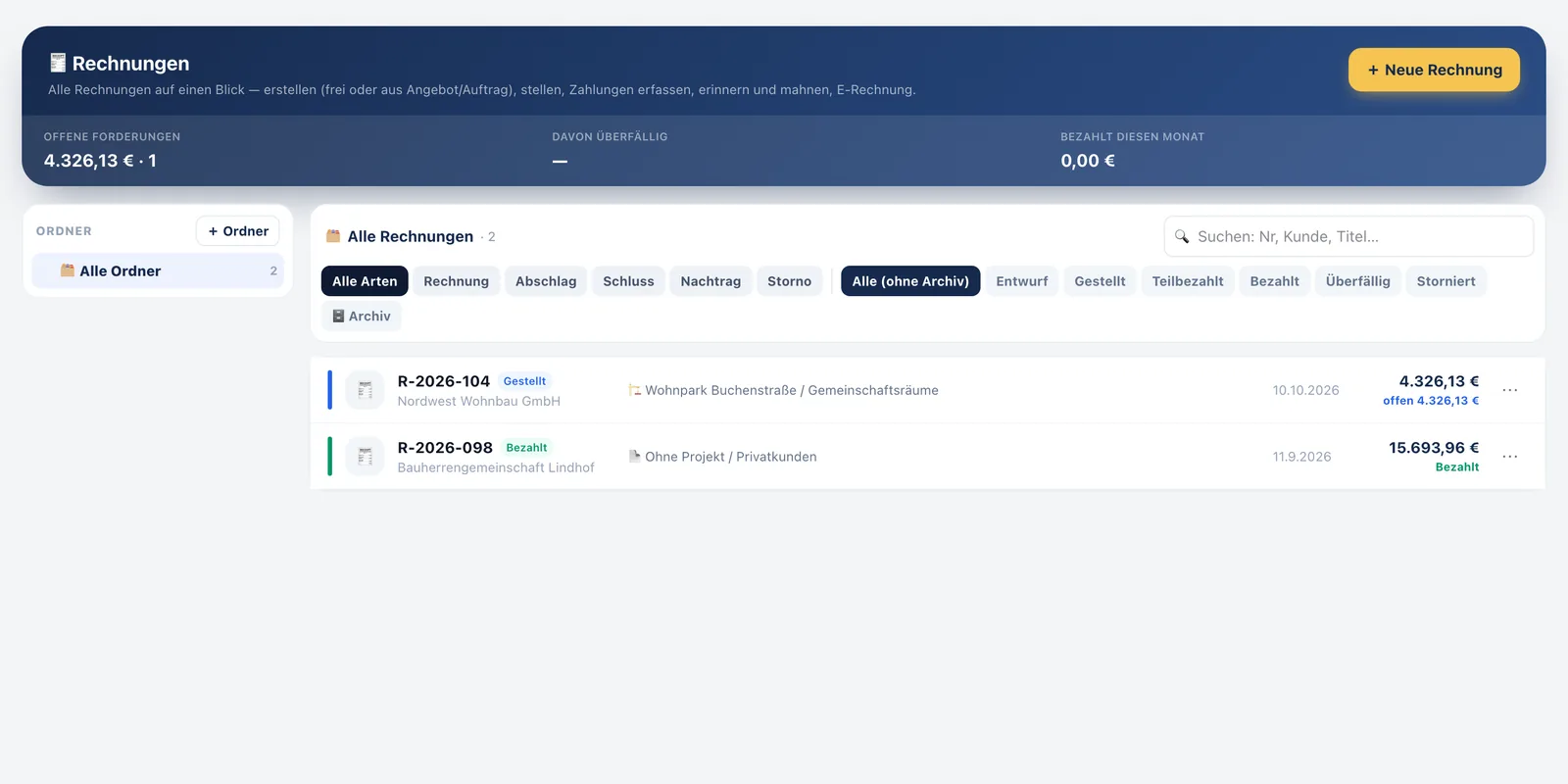Viewport: 1568px width, 784px height.
Task: Show only Überfällig invoices
Action: coord(1357,281)
